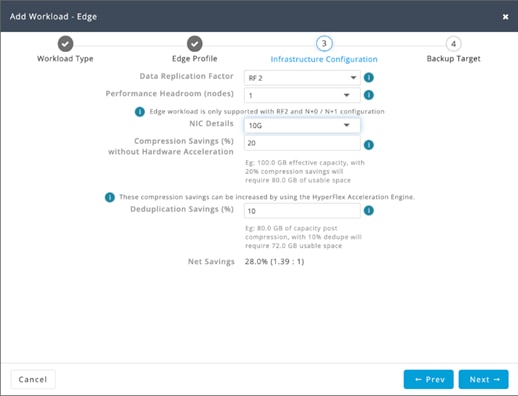Jump to Edge Profile step label

(195, 59)
